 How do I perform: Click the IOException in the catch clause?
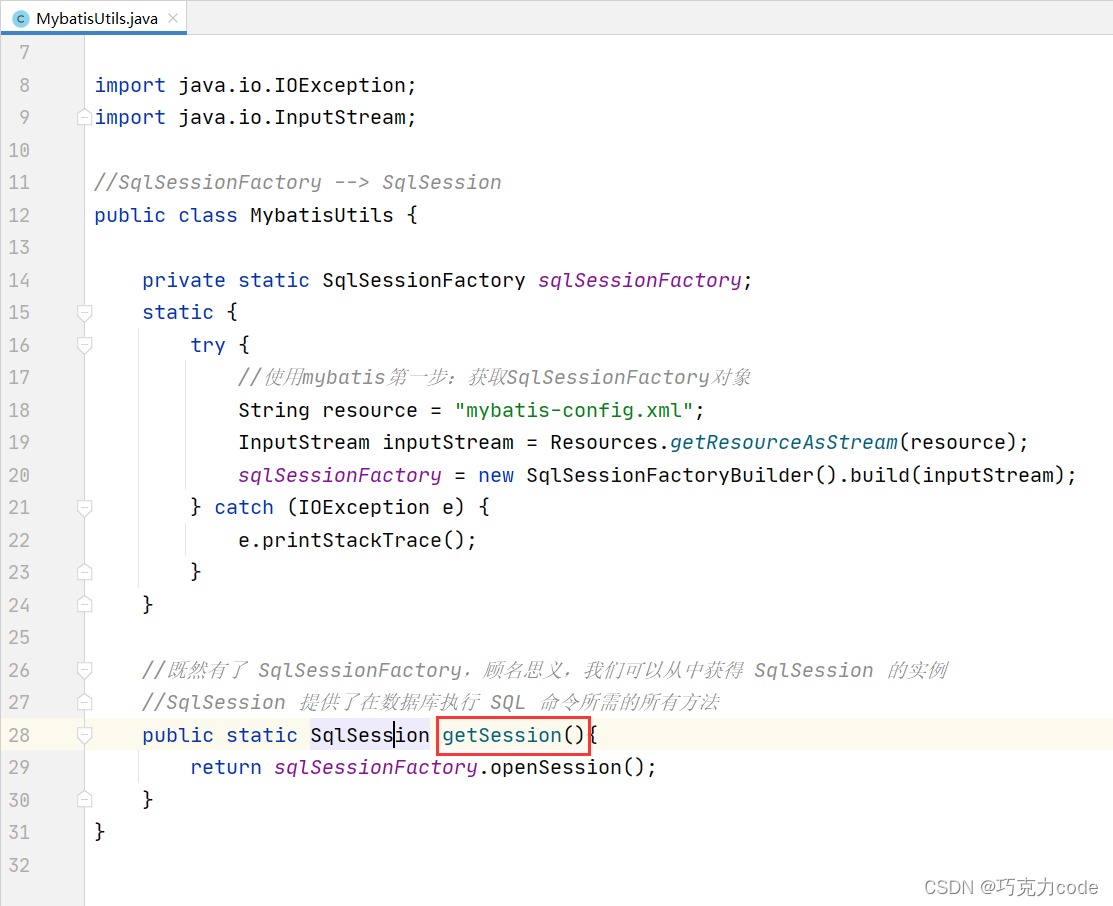pos(363,508)
